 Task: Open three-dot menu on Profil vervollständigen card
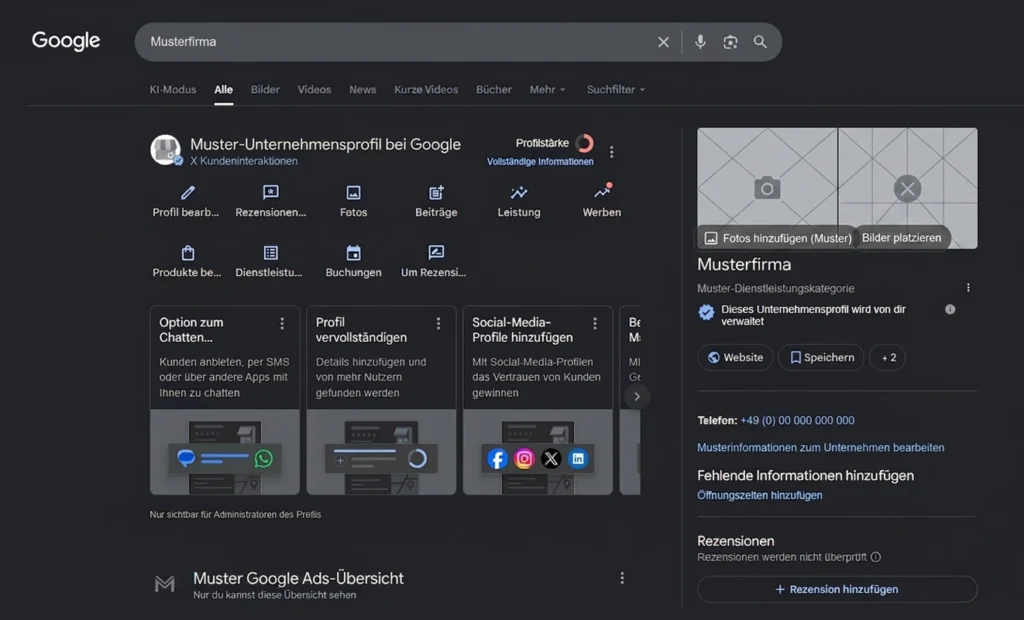point(438,323)
